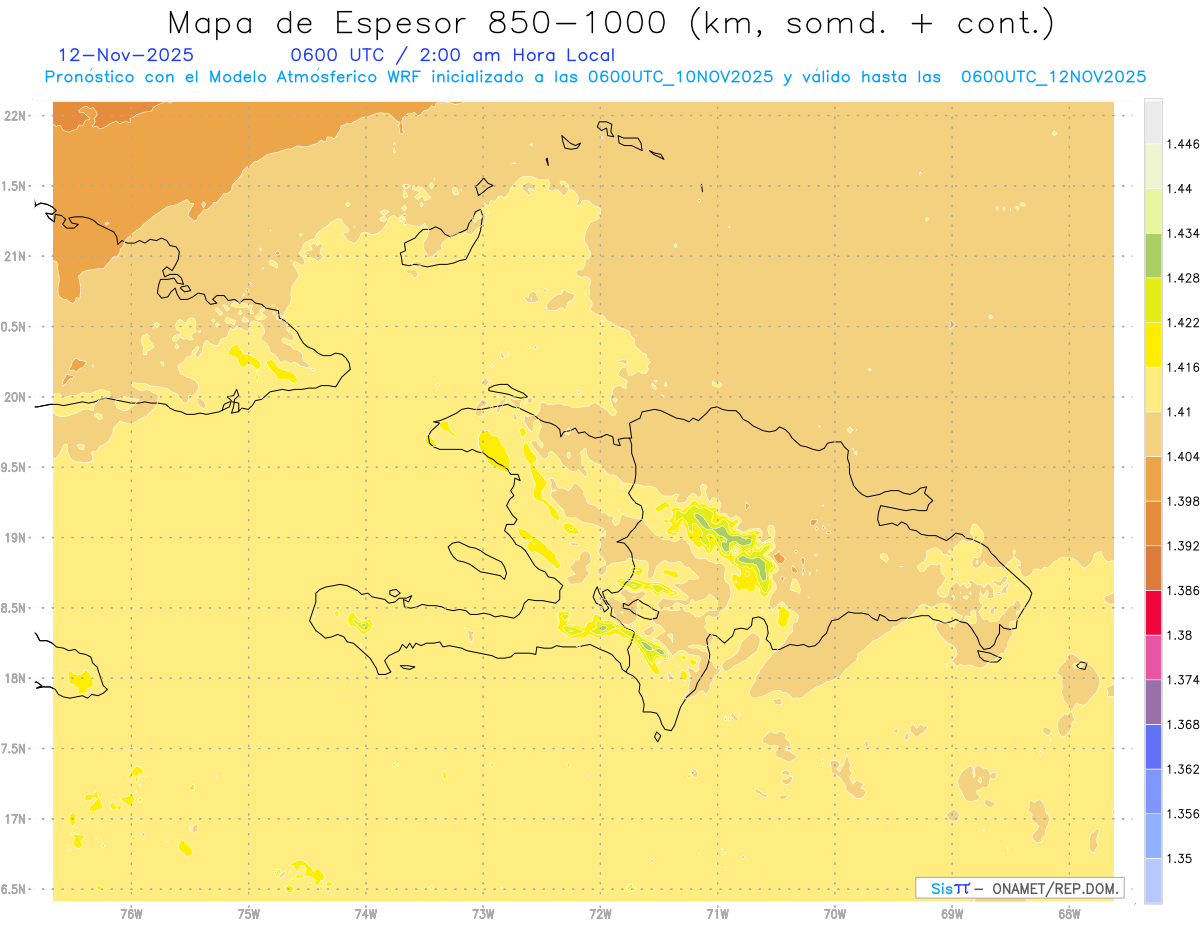
Task: Click the '68W' longitude label
Action: [x=1068, y=914]
